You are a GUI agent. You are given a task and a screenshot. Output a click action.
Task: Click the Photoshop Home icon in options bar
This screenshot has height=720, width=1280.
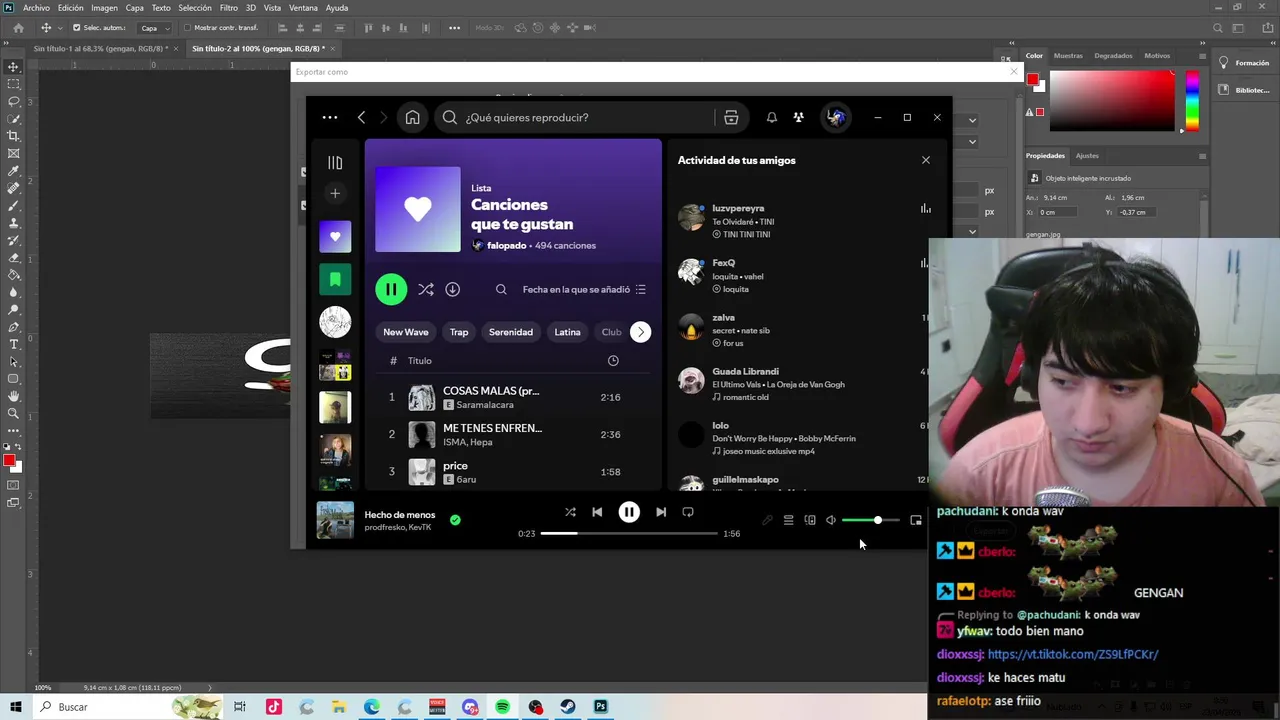18,28
